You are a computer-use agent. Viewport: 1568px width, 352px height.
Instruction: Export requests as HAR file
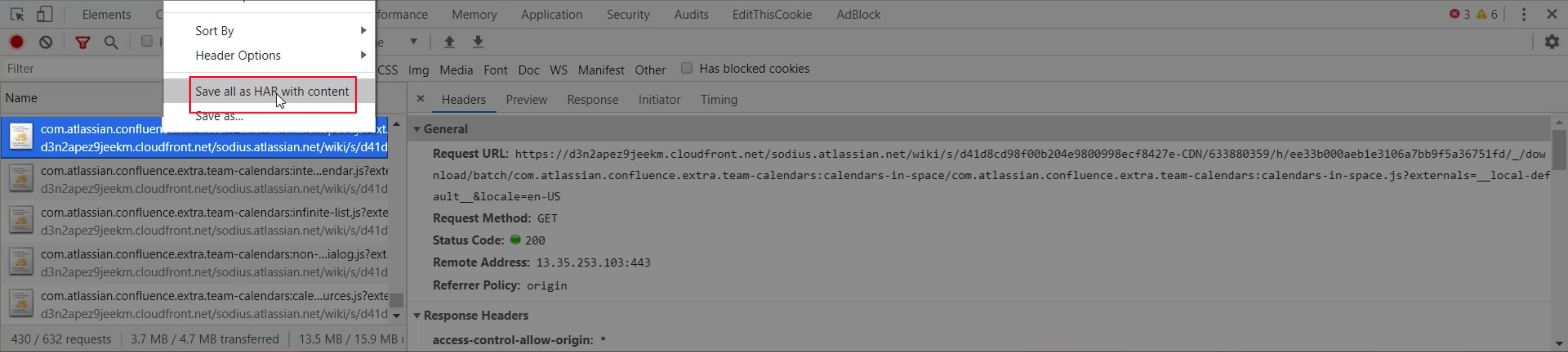[x=478, y=41]
